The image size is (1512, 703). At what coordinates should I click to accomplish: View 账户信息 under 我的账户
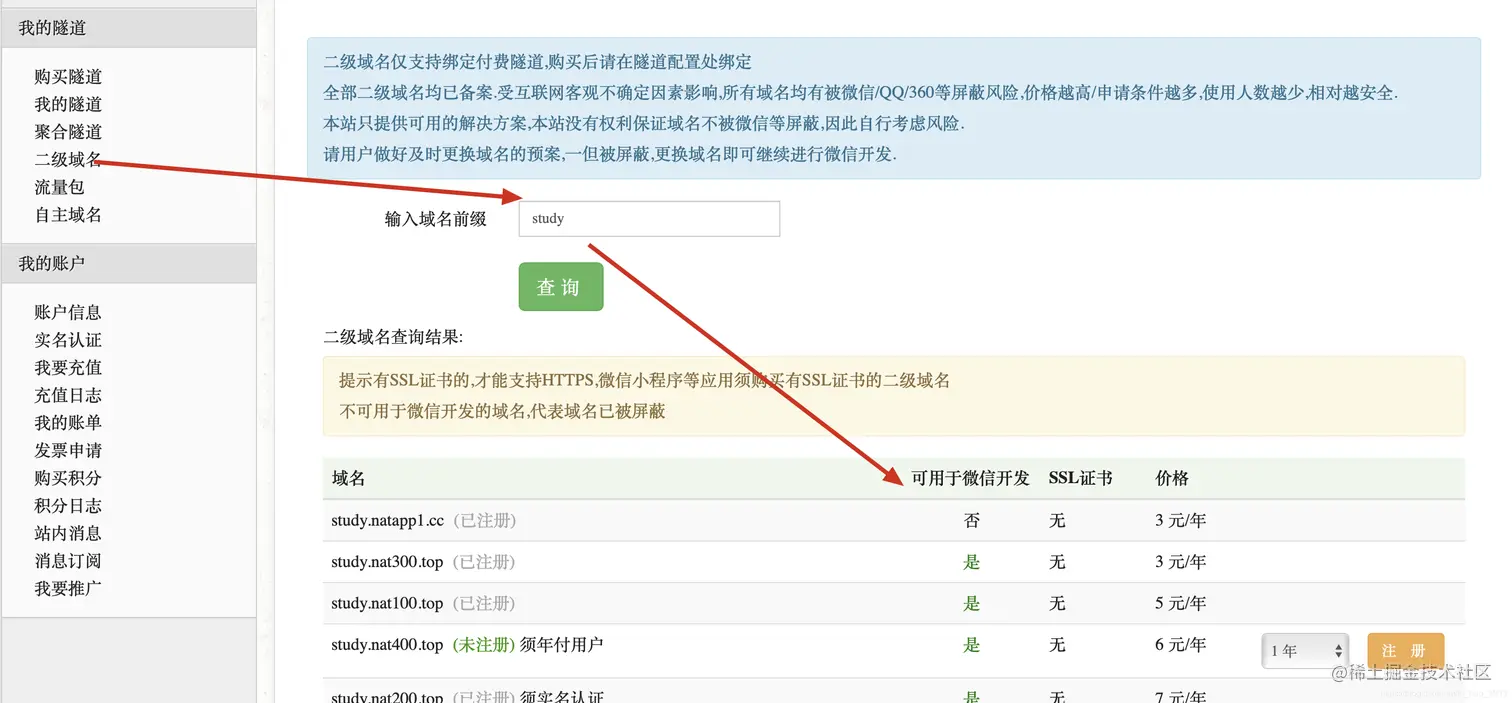[x=66, y=312]
